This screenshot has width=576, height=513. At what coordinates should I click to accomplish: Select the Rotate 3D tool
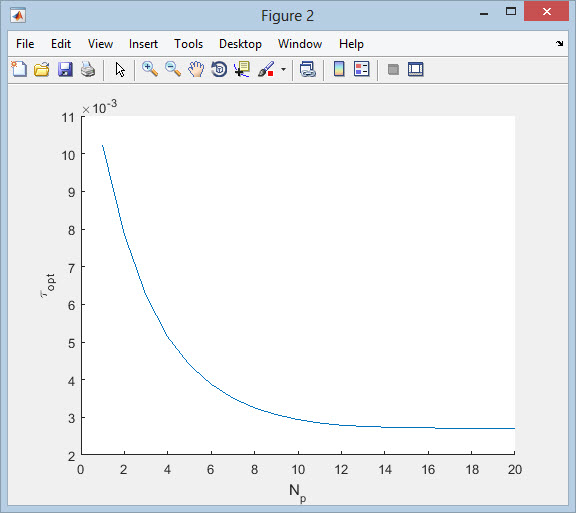(219, 69)
